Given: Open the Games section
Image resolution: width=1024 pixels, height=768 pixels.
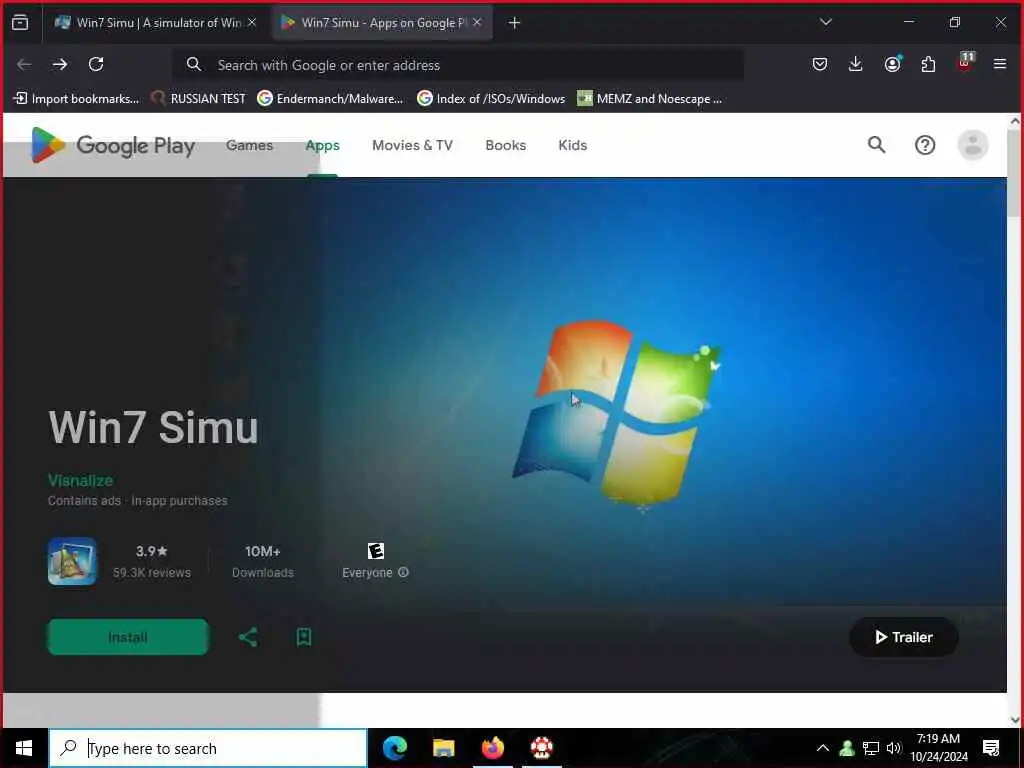Looking at the screenshot, I should pos(249,145).
